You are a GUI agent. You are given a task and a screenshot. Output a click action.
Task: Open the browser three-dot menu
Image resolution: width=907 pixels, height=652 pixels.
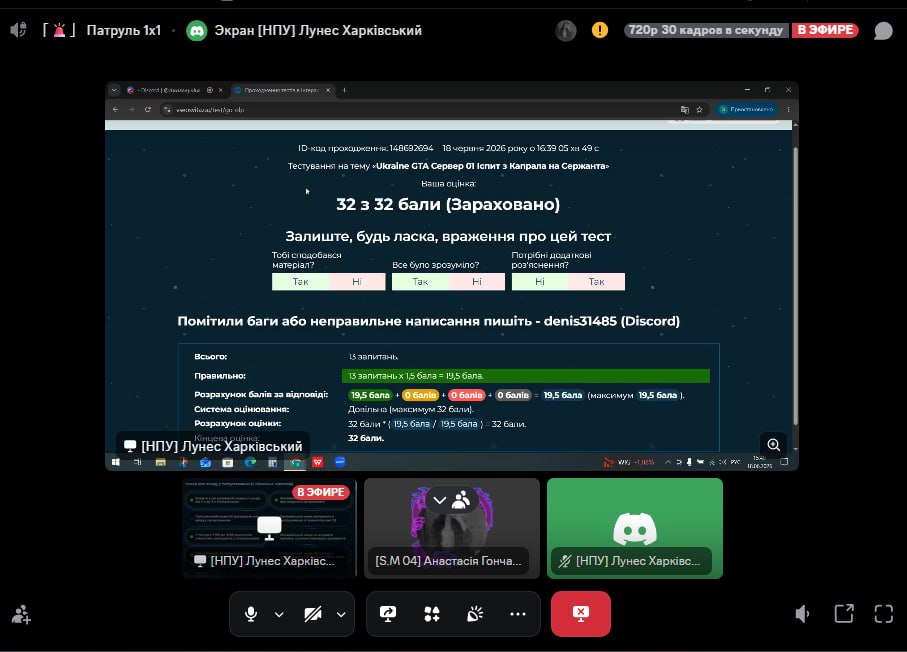point(788,109)
